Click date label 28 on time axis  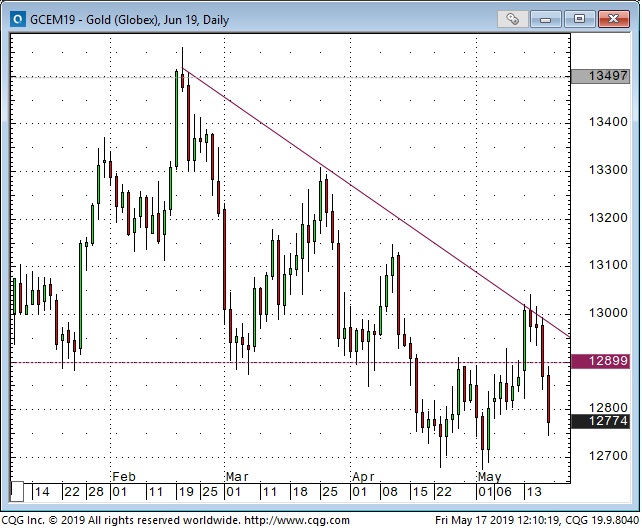click(x=96, y=492)
